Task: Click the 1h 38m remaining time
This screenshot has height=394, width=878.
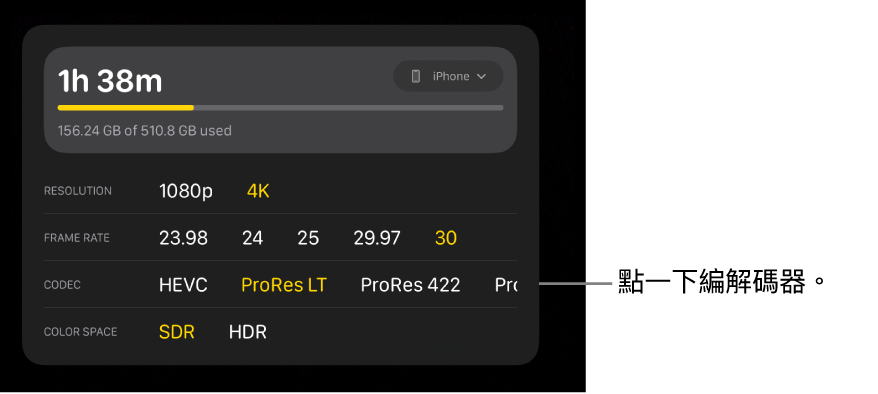Action: coord(110,81)
